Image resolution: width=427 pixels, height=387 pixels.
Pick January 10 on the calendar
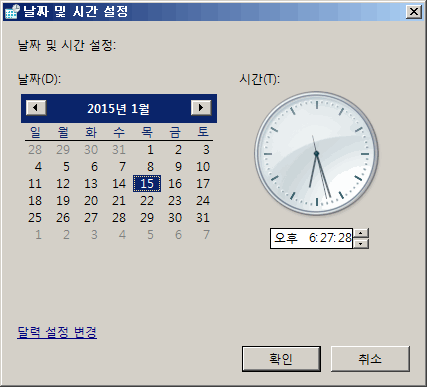pyautogui.click(x=203, y=167)
